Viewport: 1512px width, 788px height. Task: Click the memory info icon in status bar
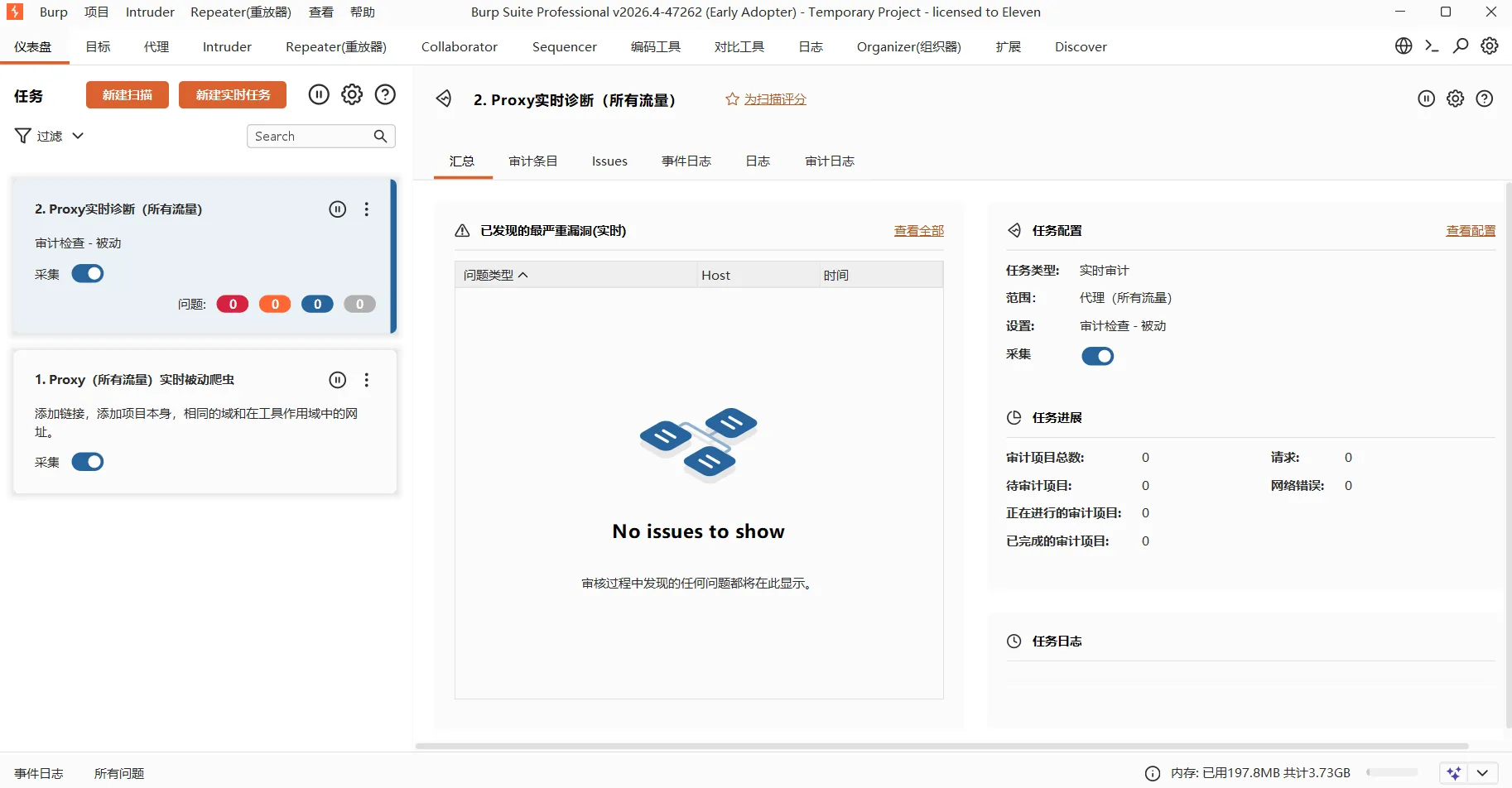point(1152,773)
